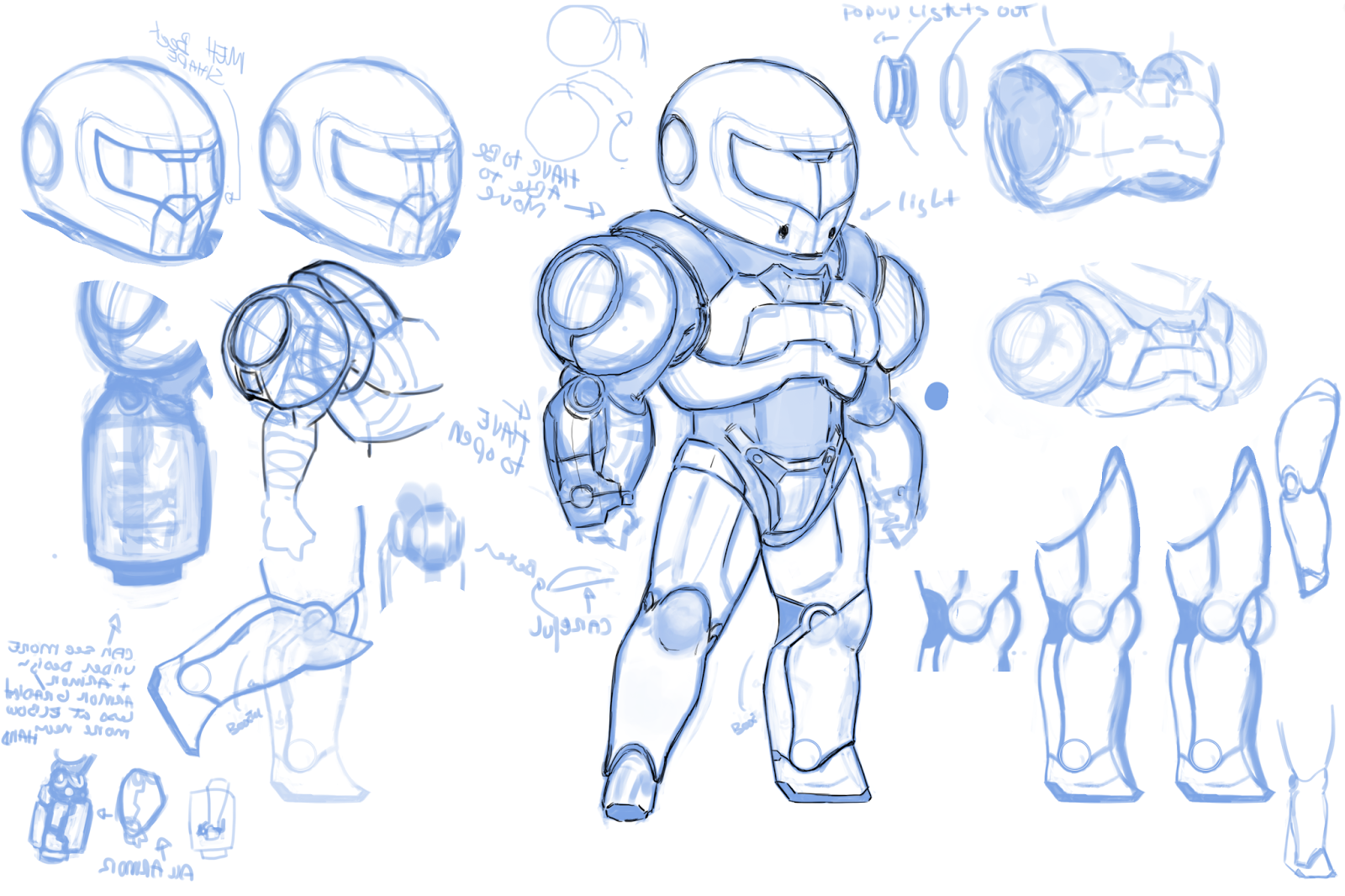
Task: Click the handwritten "light" annotation
Action: pyautogui.click(x=929, y=202)
